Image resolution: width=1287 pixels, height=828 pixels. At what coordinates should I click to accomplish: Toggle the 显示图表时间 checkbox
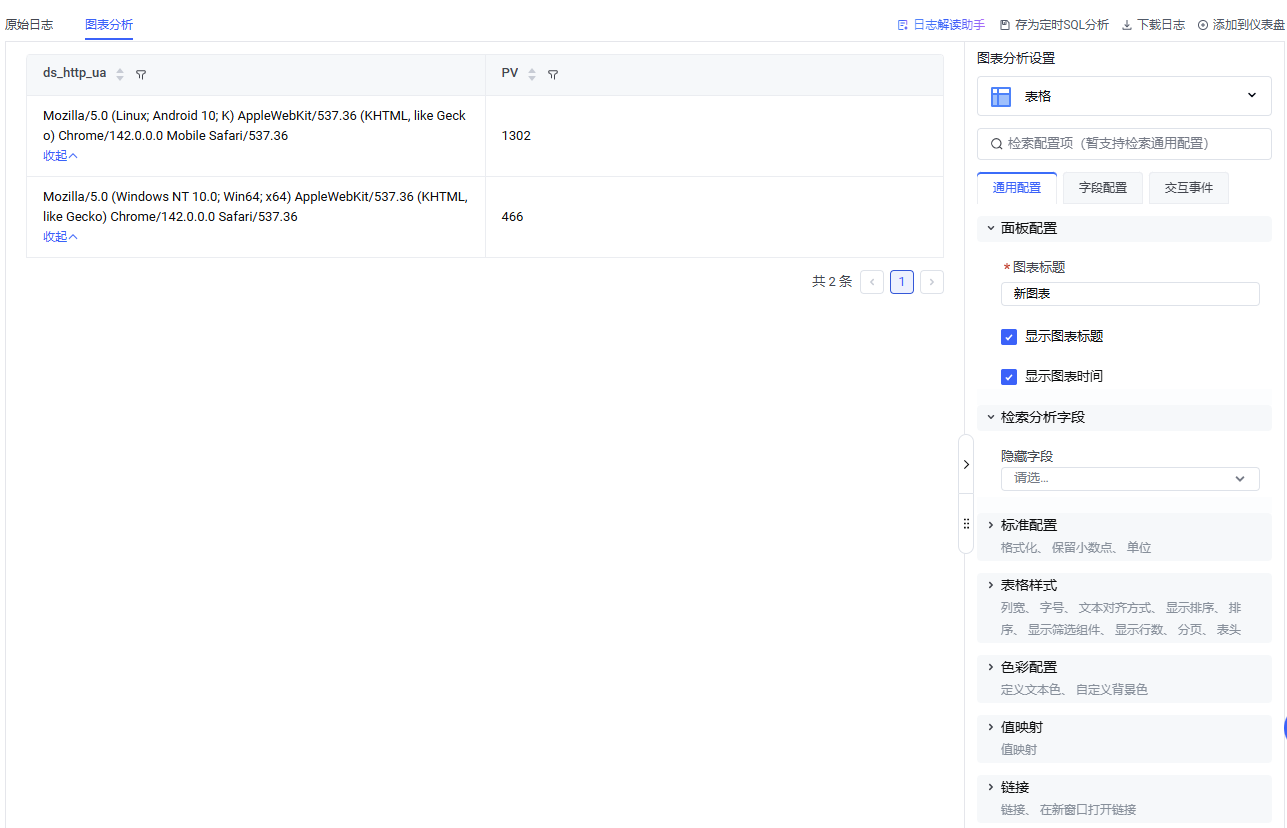(x=1009, y=377)
